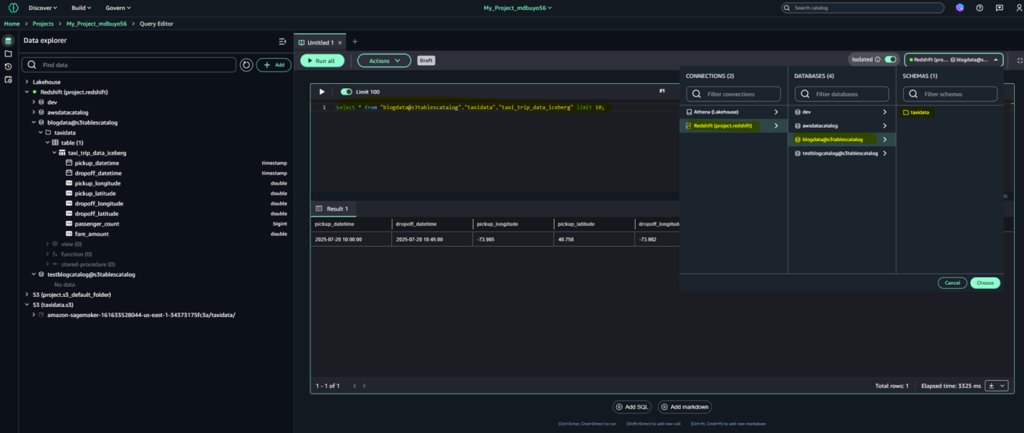This screenshot has width=1024, height=433.
Task: Click the Run all button
Action: click(x=322, y=60)
